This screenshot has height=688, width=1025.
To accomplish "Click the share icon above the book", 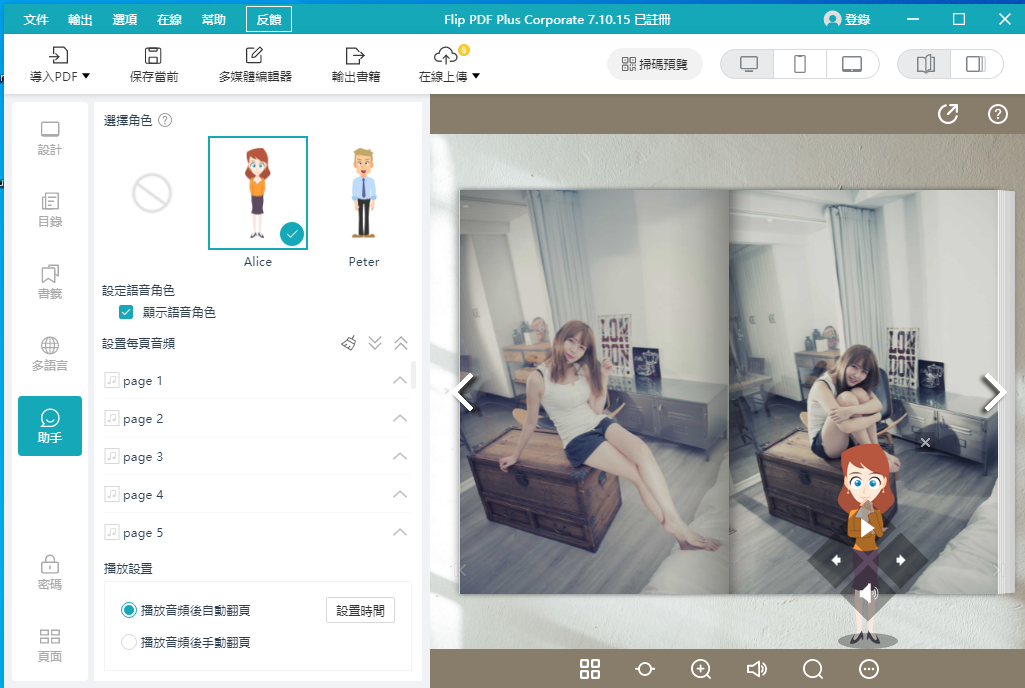I will (x=947, y=114).
